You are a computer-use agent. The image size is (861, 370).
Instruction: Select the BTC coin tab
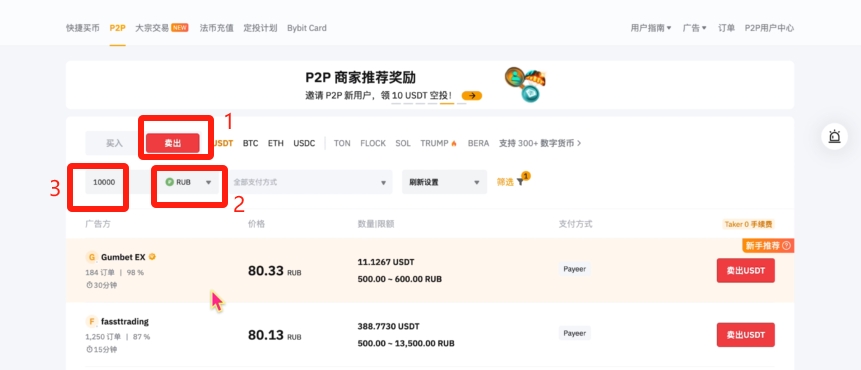250,143
